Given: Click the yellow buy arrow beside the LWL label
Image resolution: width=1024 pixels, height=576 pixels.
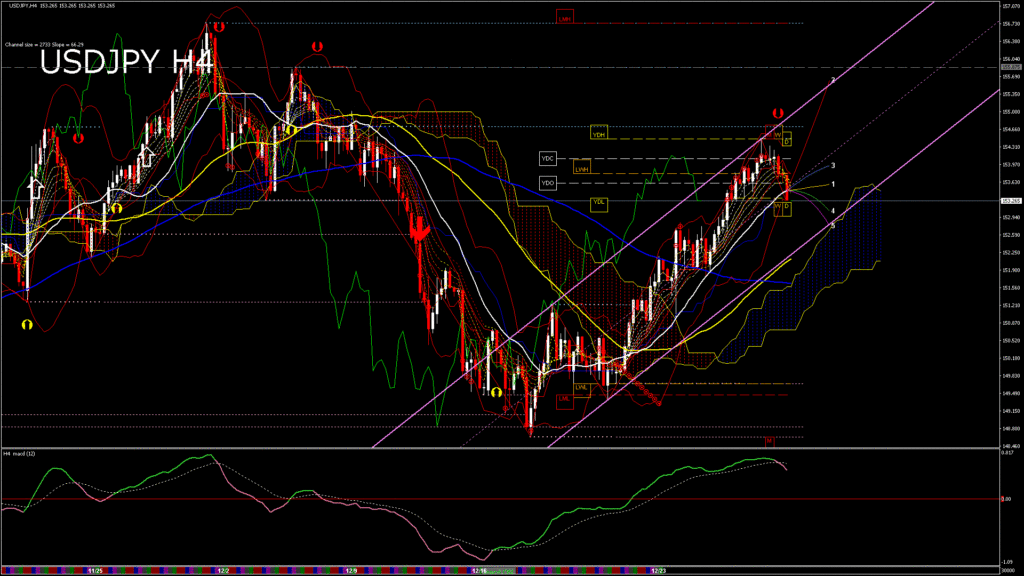Looking at the screenshot, I should pos(496,392).
